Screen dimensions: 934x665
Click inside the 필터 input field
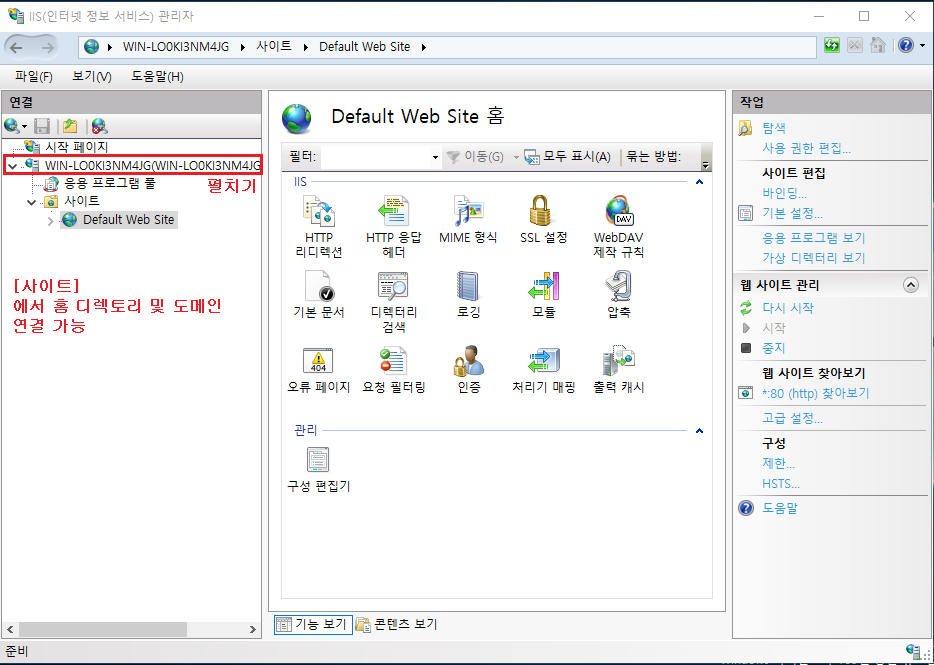[x=376, y=157]
